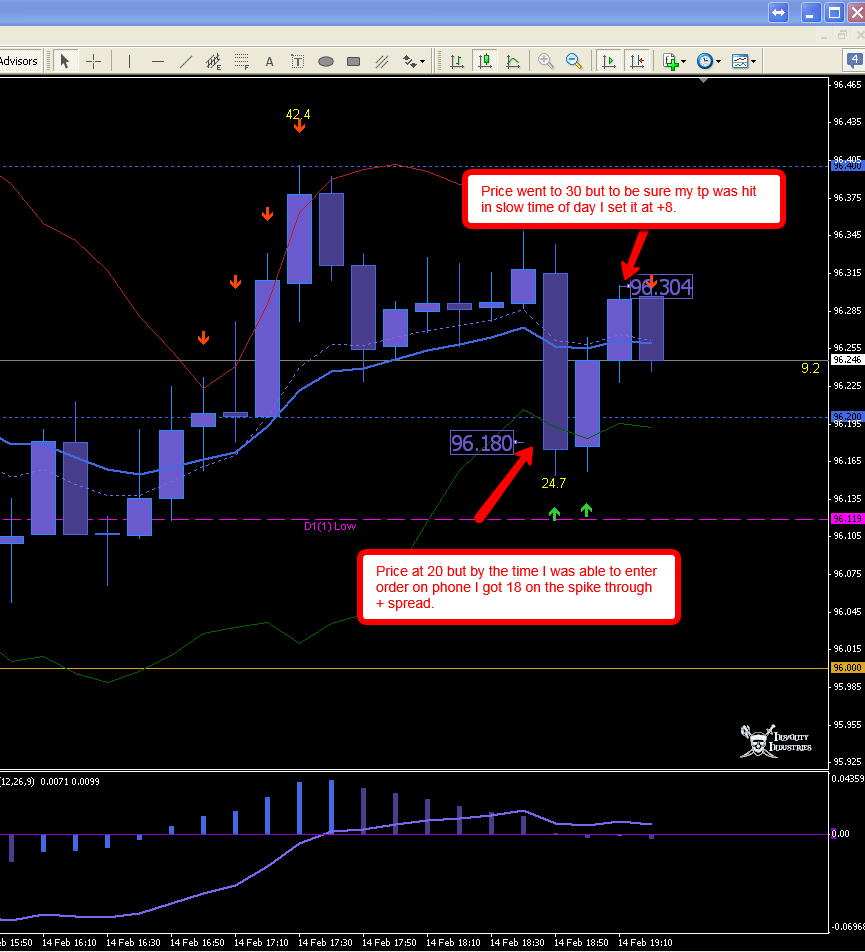Screen dimensions: 865x952
Task: Click the blue 96.200 level tag
Action: [847, 416]
